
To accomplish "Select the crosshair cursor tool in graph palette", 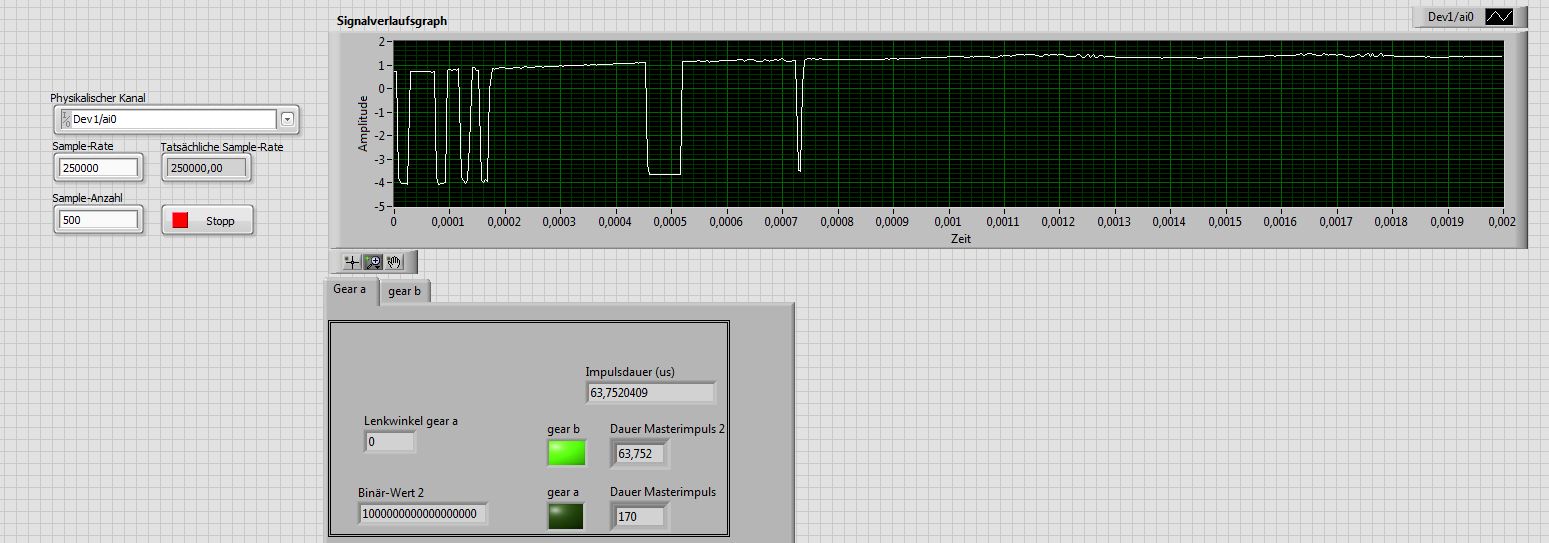I will pyautogui.click(x=351, y=262).
